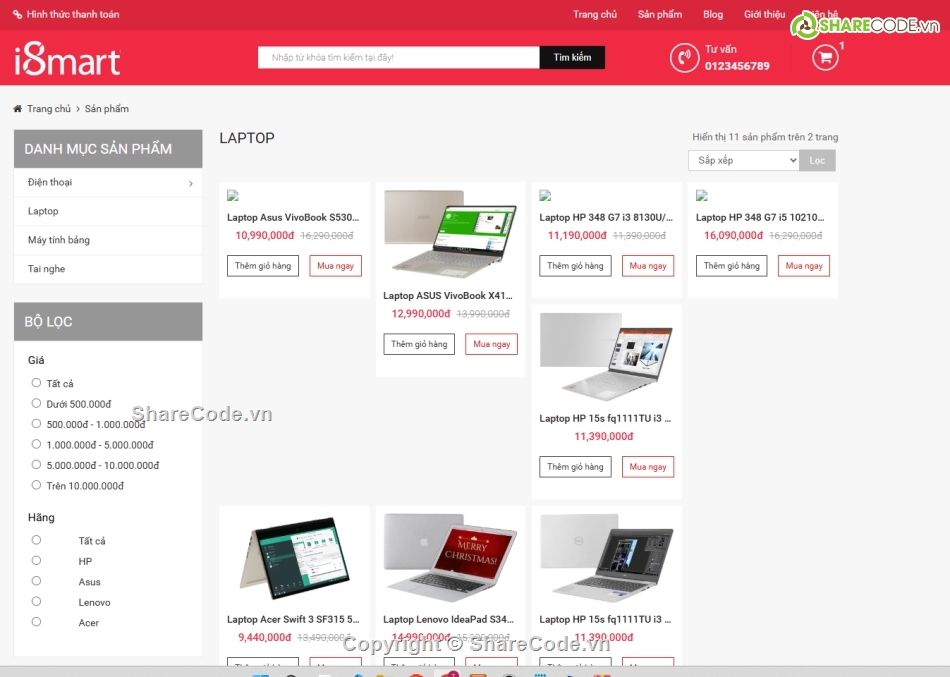Select price filter Trên 10.000.000đ
Image resolution: width=950 pixels, height=677 pixels.
point(36,485)
